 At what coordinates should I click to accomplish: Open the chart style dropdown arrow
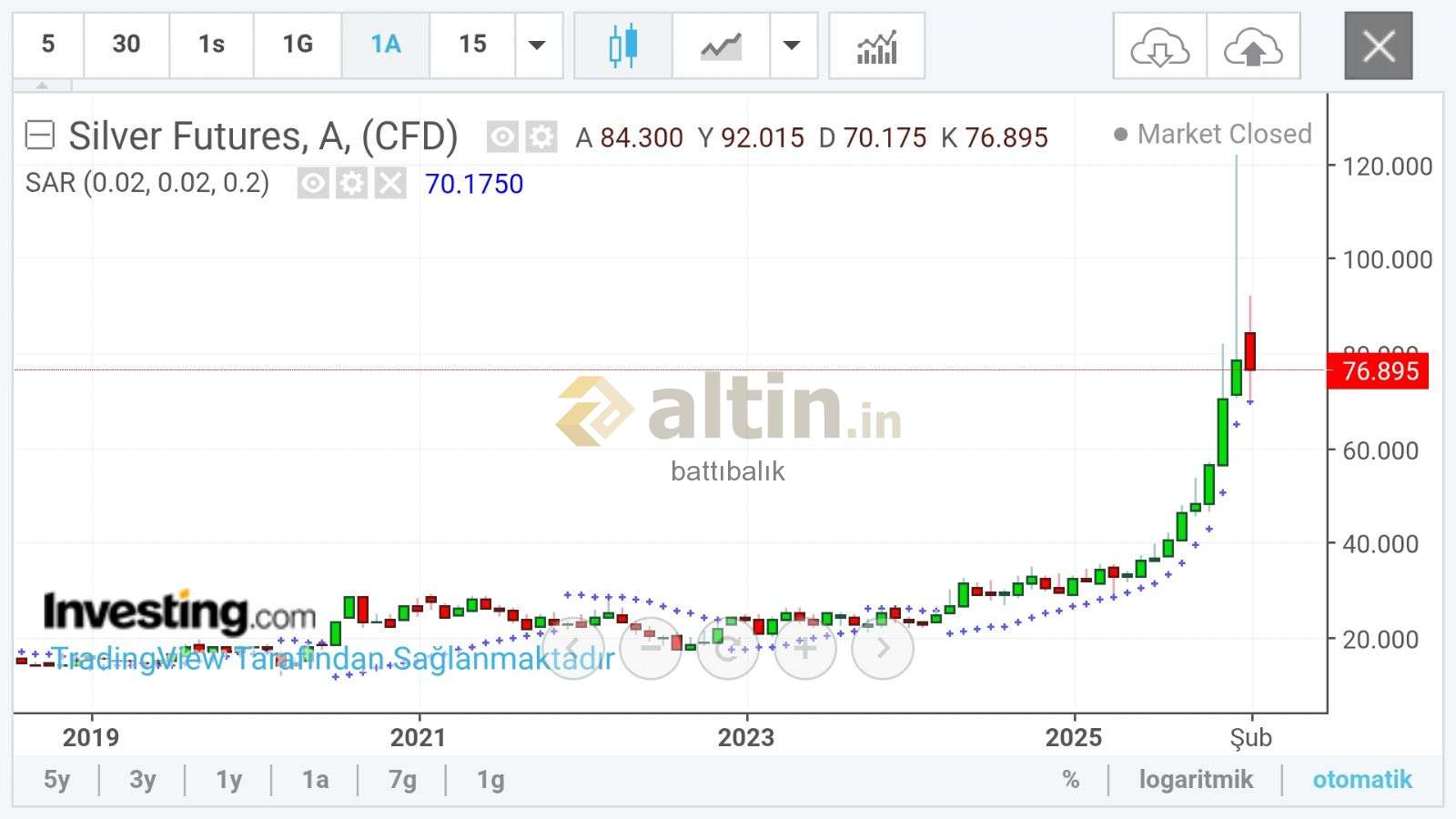792,45
